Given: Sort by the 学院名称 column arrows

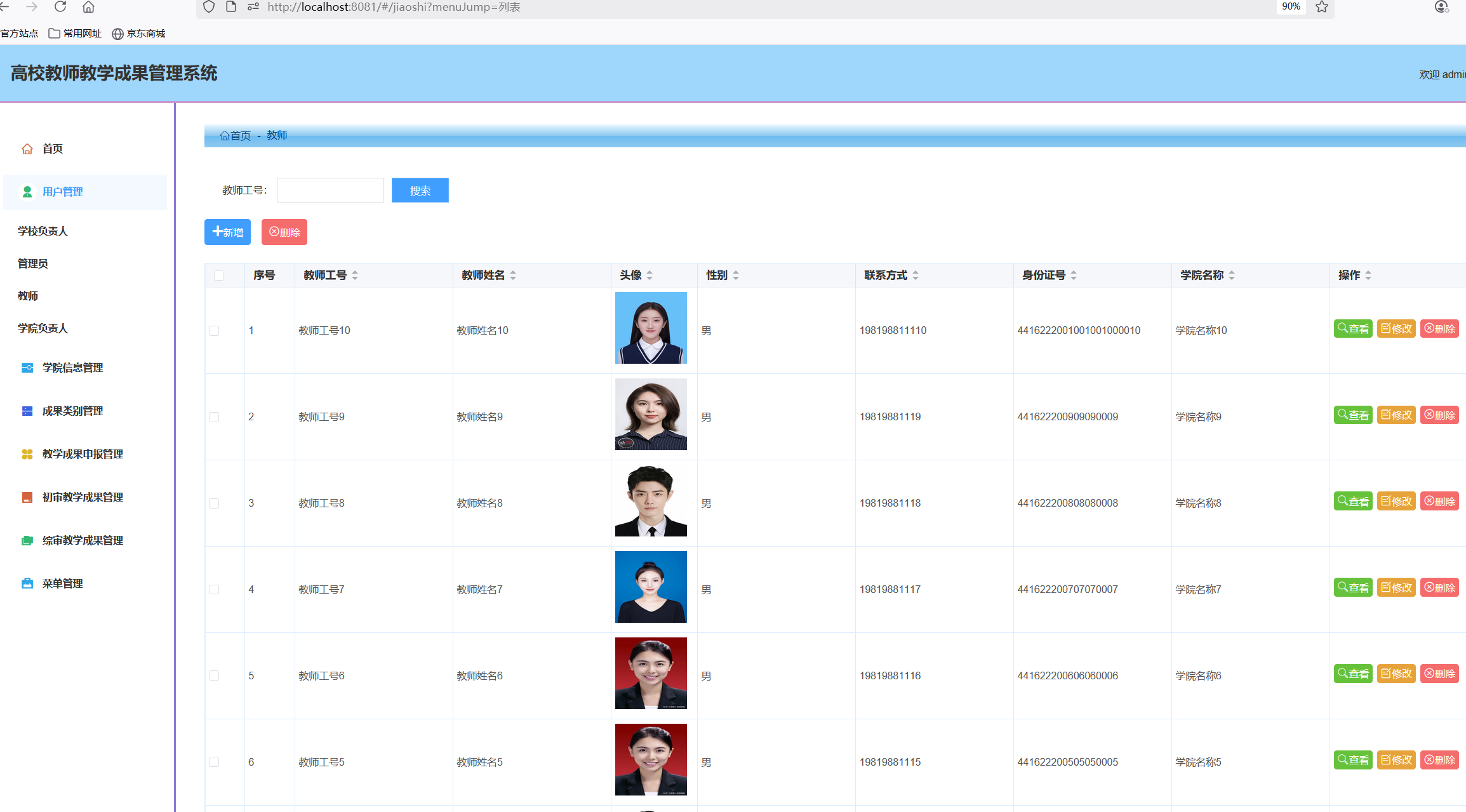Looking at the screenshot, I should 1232,276.
